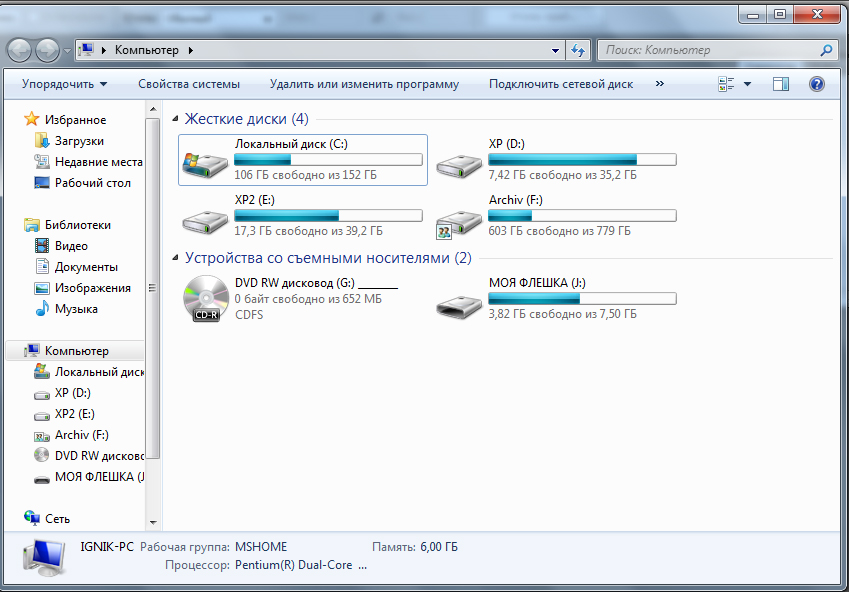Viewport: 849px width, 592px height.
Task: Open the Упорядочить menu
Action: coord(64,84)
